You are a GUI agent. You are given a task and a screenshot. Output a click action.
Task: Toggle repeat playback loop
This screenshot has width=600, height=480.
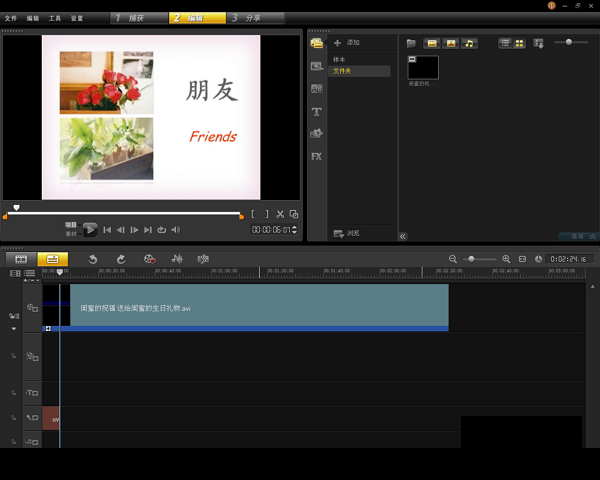[161, 230]
